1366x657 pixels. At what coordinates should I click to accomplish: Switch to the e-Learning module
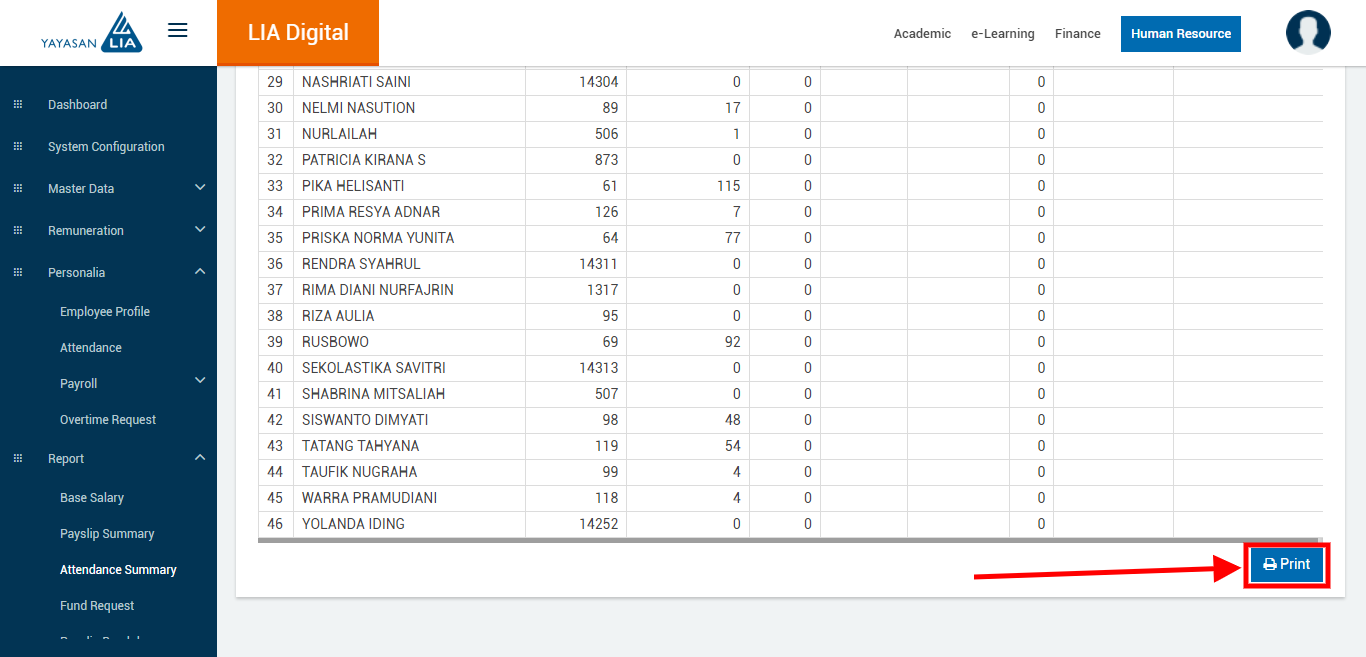[1002, 34]
